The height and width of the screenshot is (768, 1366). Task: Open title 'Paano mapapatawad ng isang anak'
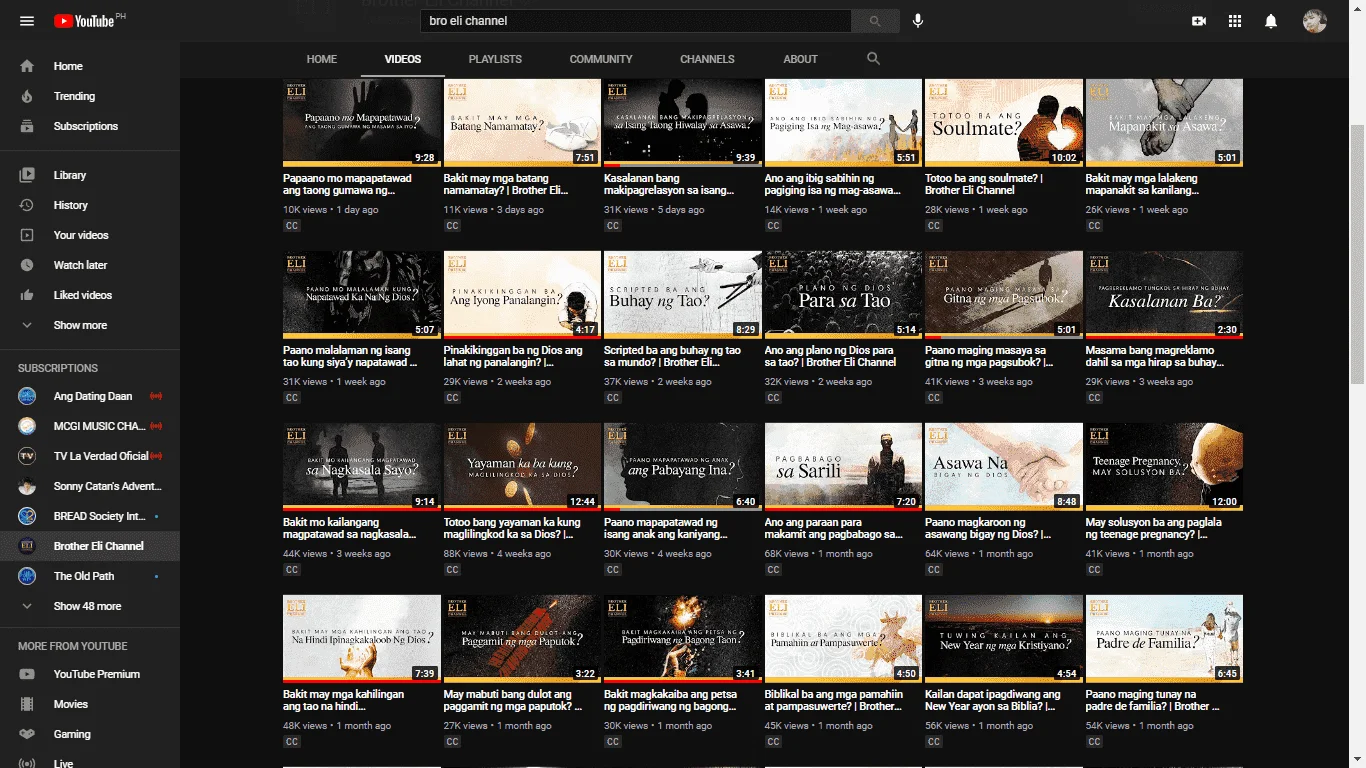666,529
